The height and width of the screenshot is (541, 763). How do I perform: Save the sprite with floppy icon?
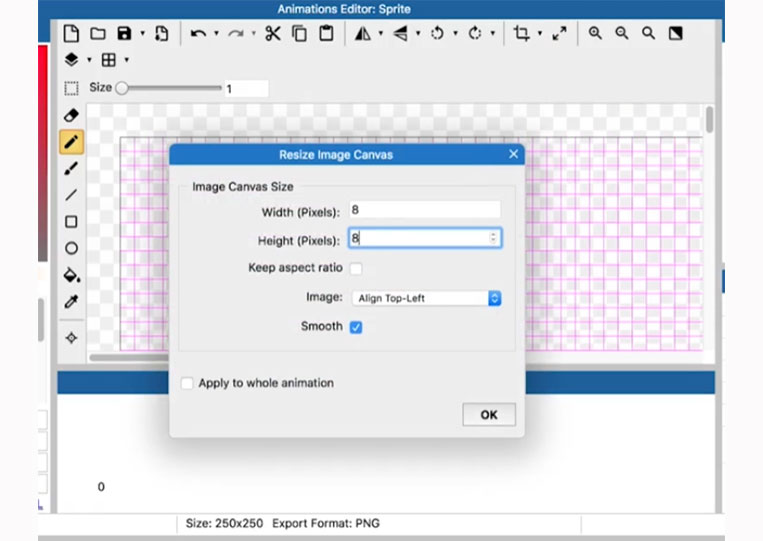pos(125,34)
